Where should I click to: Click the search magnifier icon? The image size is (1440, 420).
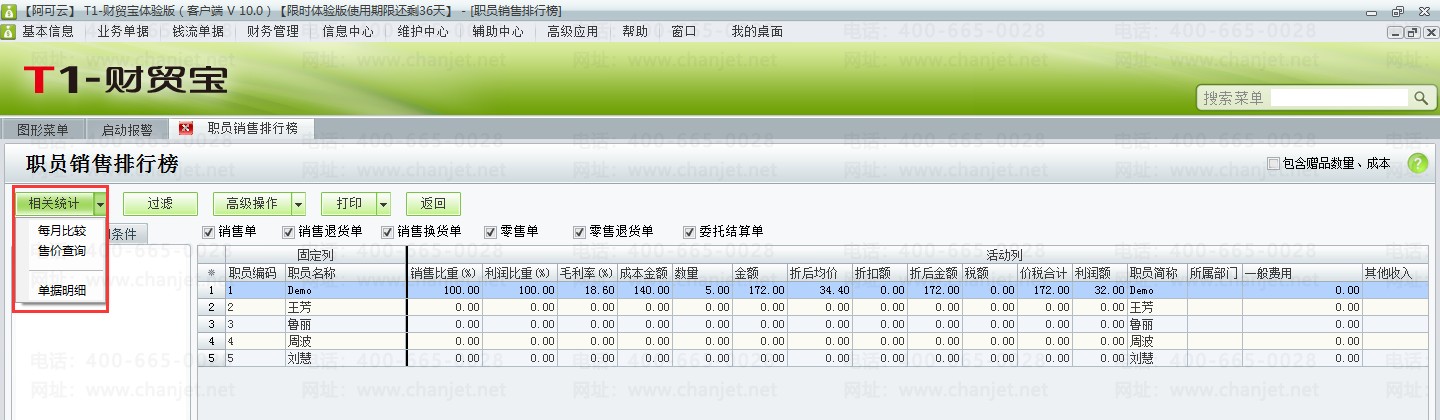tap(1421, 98)
